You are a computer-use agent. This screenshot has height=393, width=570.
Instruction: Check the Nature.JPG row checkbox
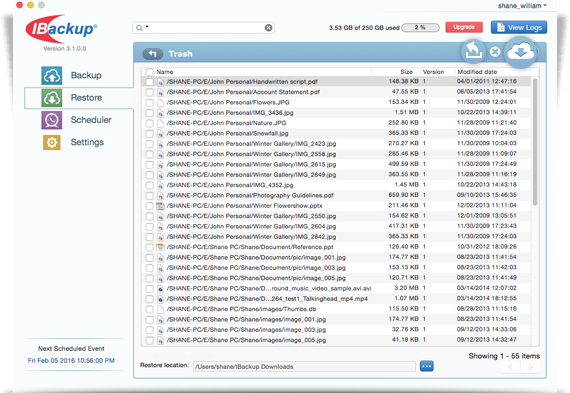click(149, 123)
